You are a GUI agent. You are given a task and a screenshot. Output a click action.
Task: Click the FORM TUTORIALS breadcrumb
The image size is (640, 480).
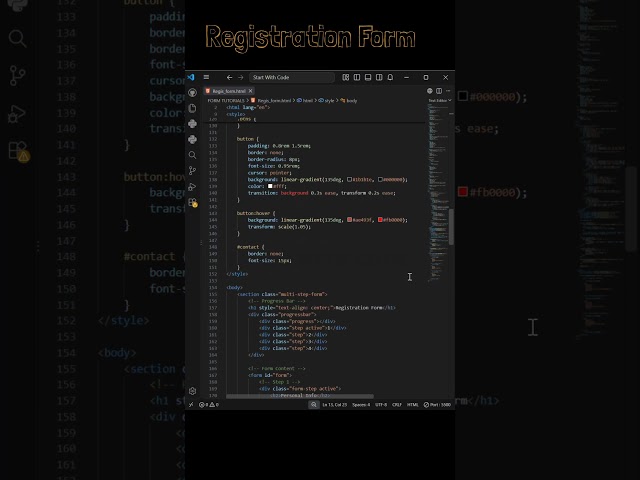click(x=226, y=100)
